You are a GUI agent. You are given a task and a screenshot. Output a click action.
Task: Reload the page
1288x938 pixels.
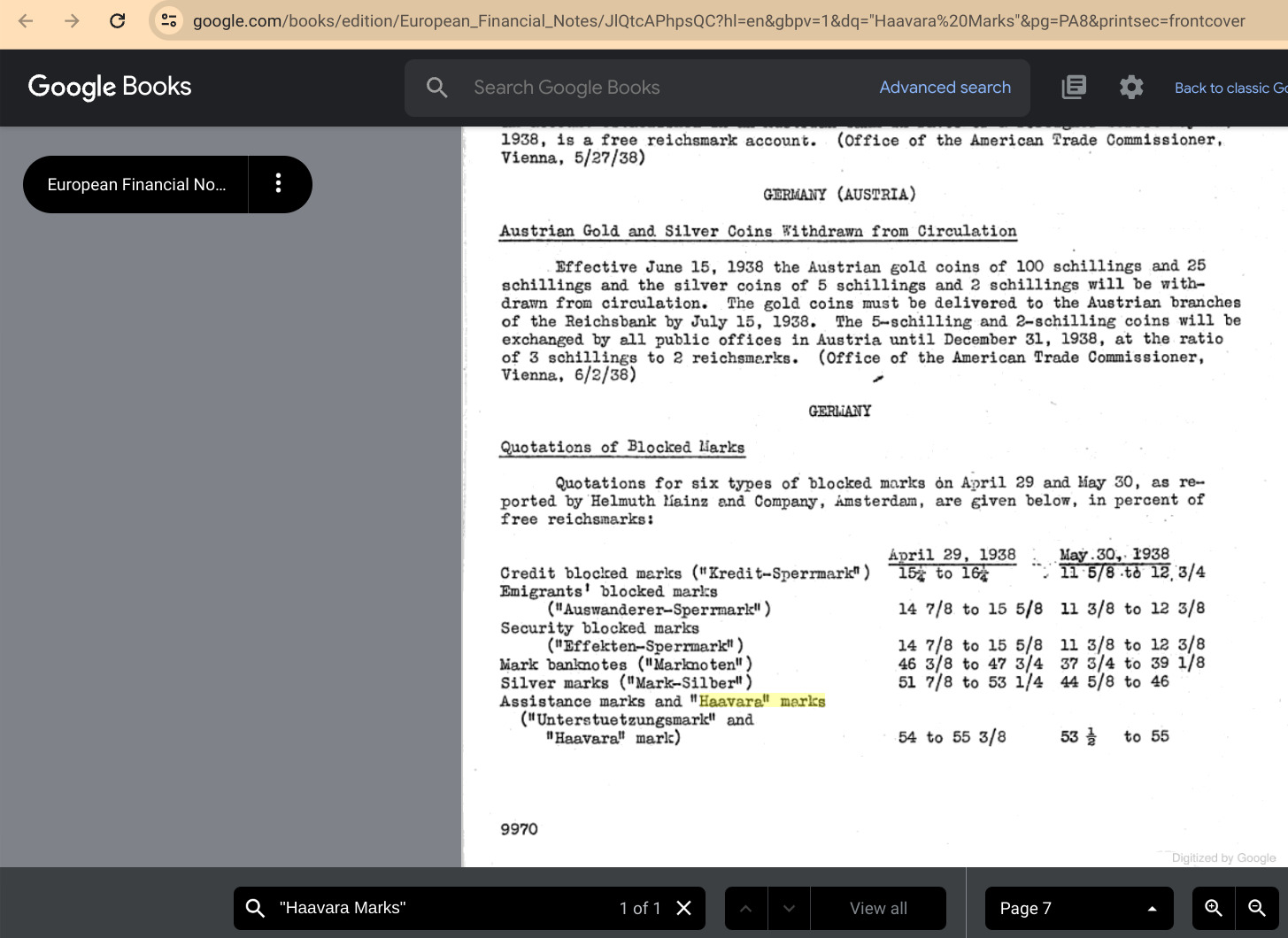[x=117, y=20]
